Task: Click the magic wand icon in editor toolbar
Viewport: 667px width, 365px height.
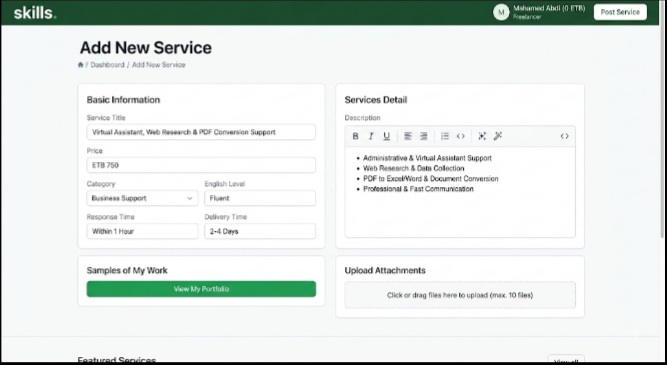Action: [498, 136]
